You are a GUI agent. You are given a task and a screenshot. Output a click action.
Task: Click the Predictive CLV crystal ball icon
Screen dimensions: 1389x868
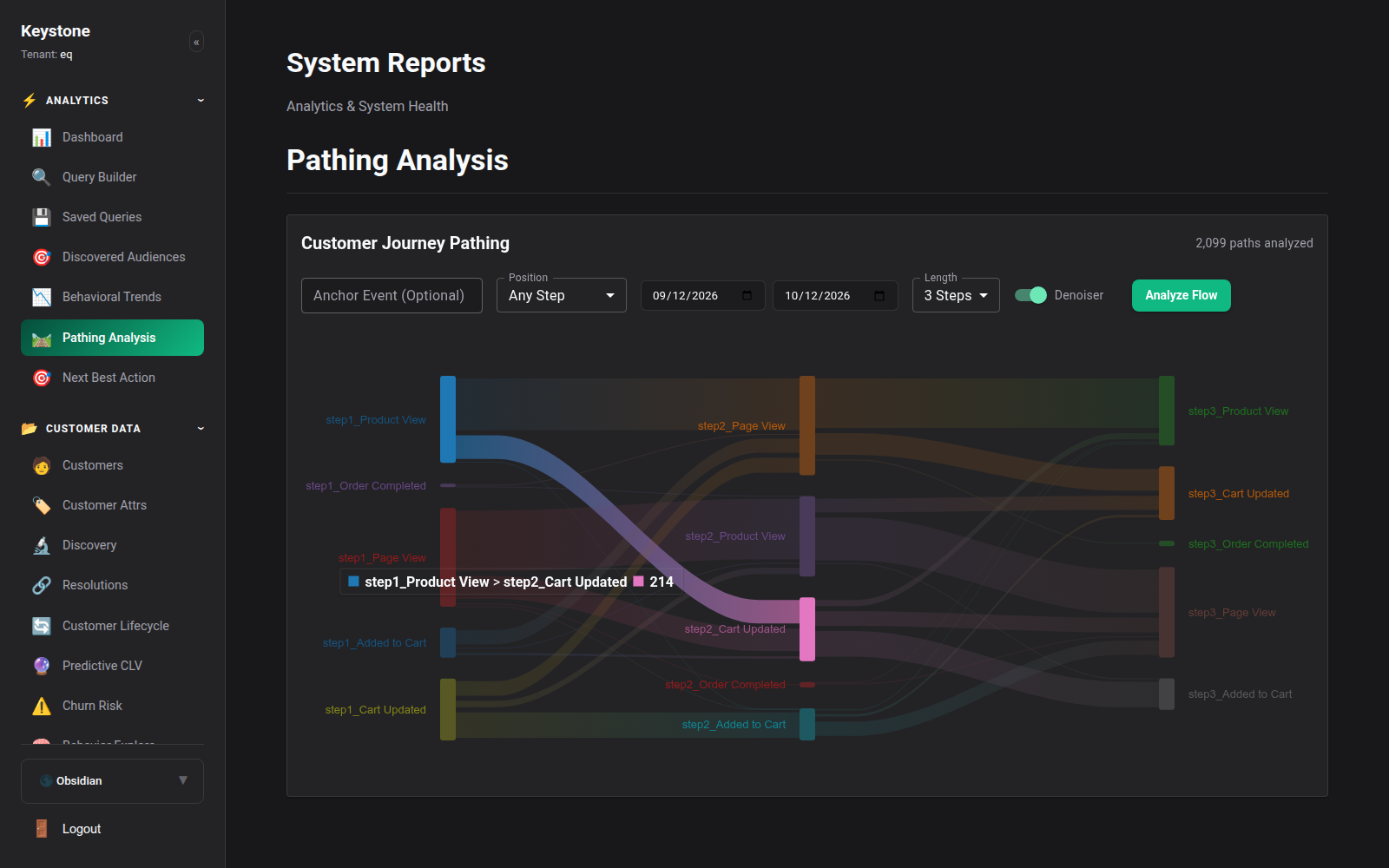42,666
